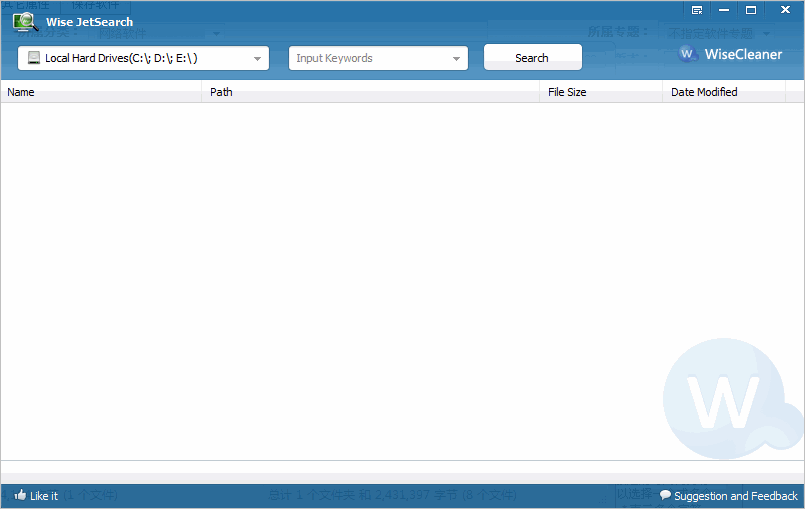
Task: Expand the Local Hard Drives dropdown
Action: click(257, 59)
